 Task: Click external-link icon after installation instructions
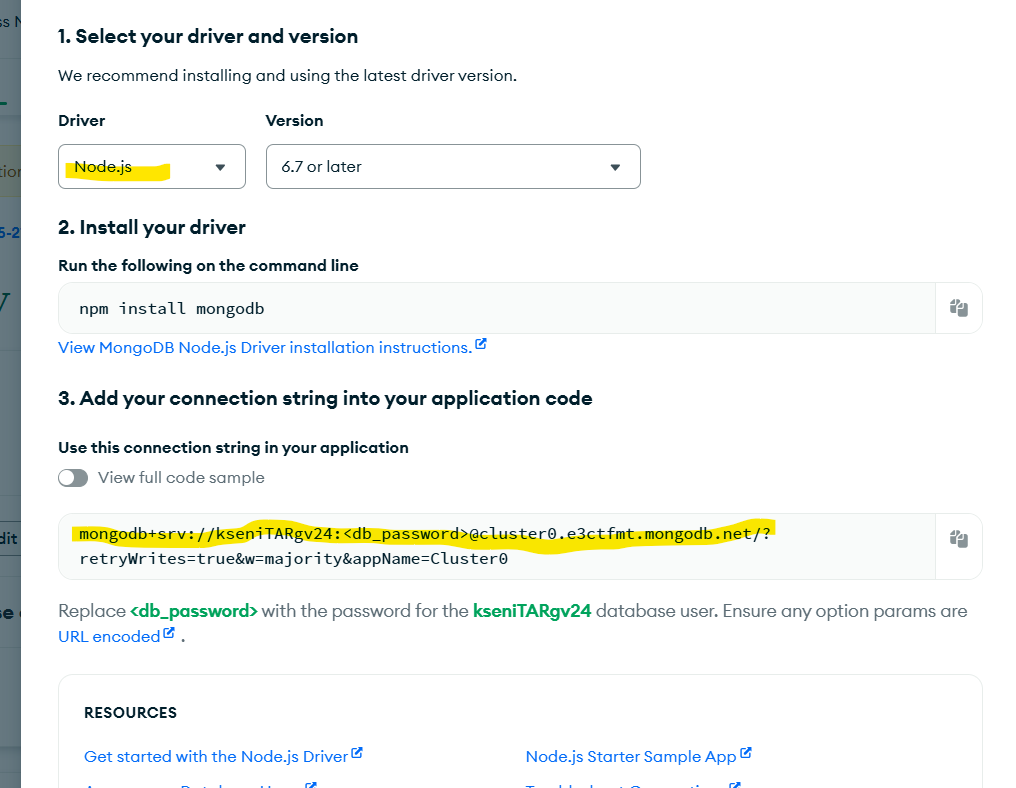[x=481, y=345]
